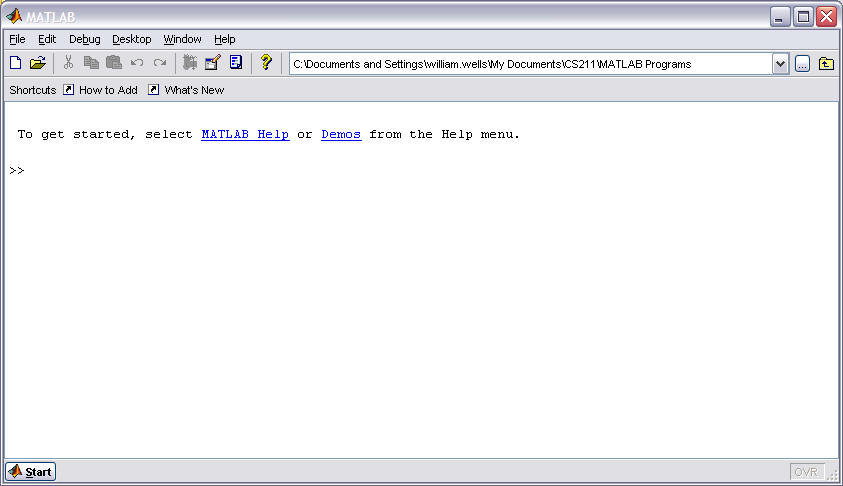Click the New M-File icon
Image resolution: width=843 pixels, height=486 pixels.
point(15,63)
